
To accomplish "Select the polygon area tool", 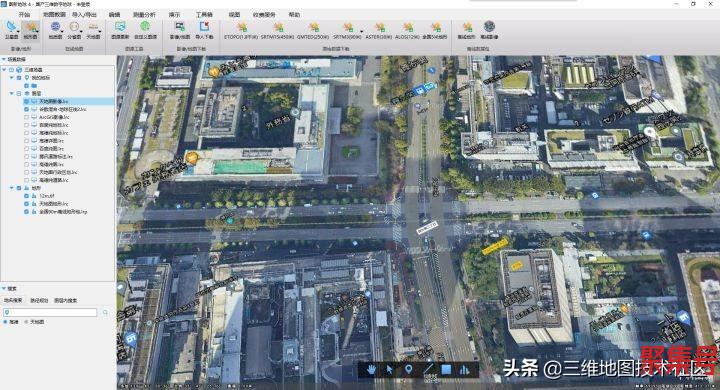I will (446, 370).
